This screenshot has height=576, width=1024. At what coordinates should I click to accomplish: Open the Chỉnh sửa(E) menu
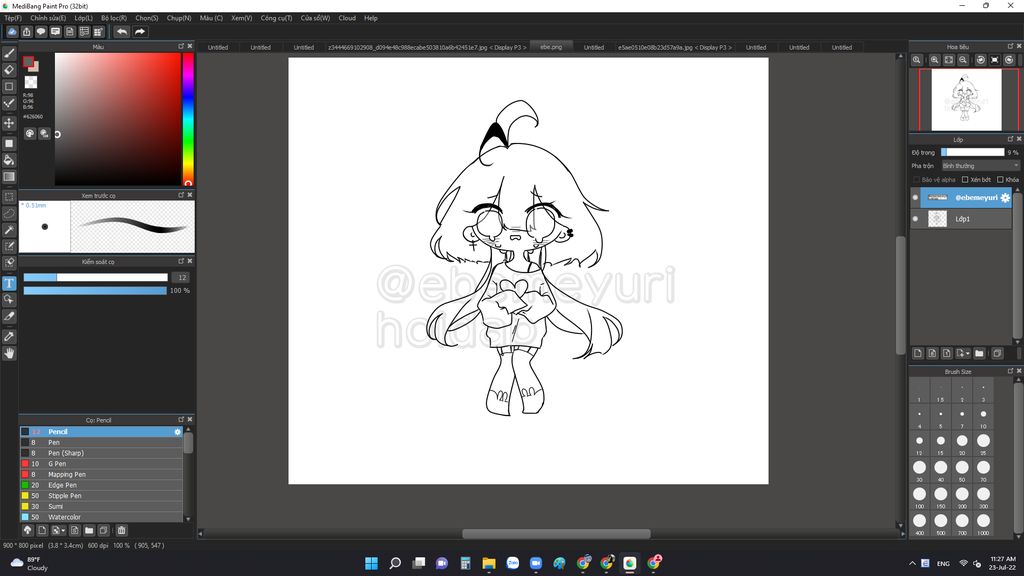pos(48,18)
